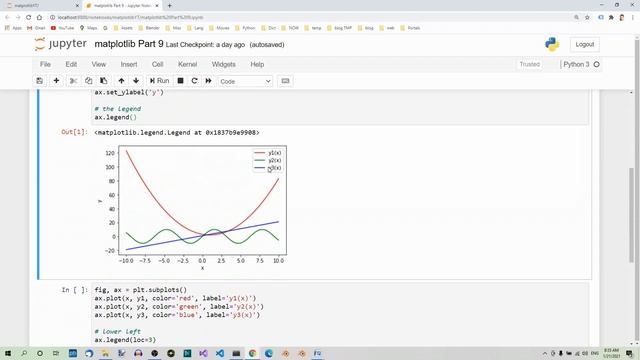Open the Windows Start menu

click(x=8, y=353)
